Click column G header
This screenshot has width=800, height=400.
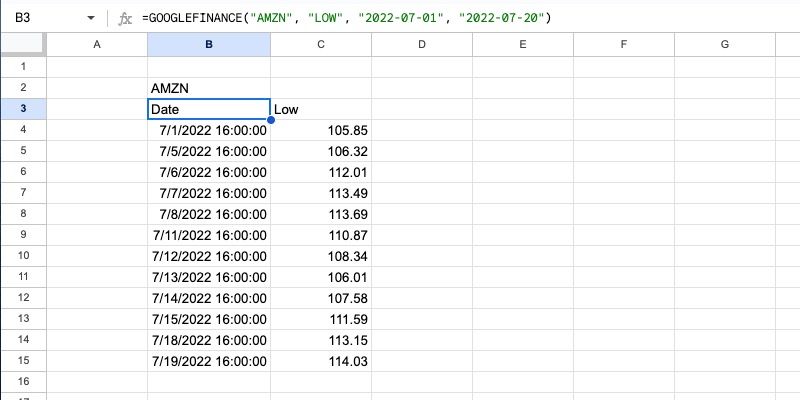coord(724,44)
